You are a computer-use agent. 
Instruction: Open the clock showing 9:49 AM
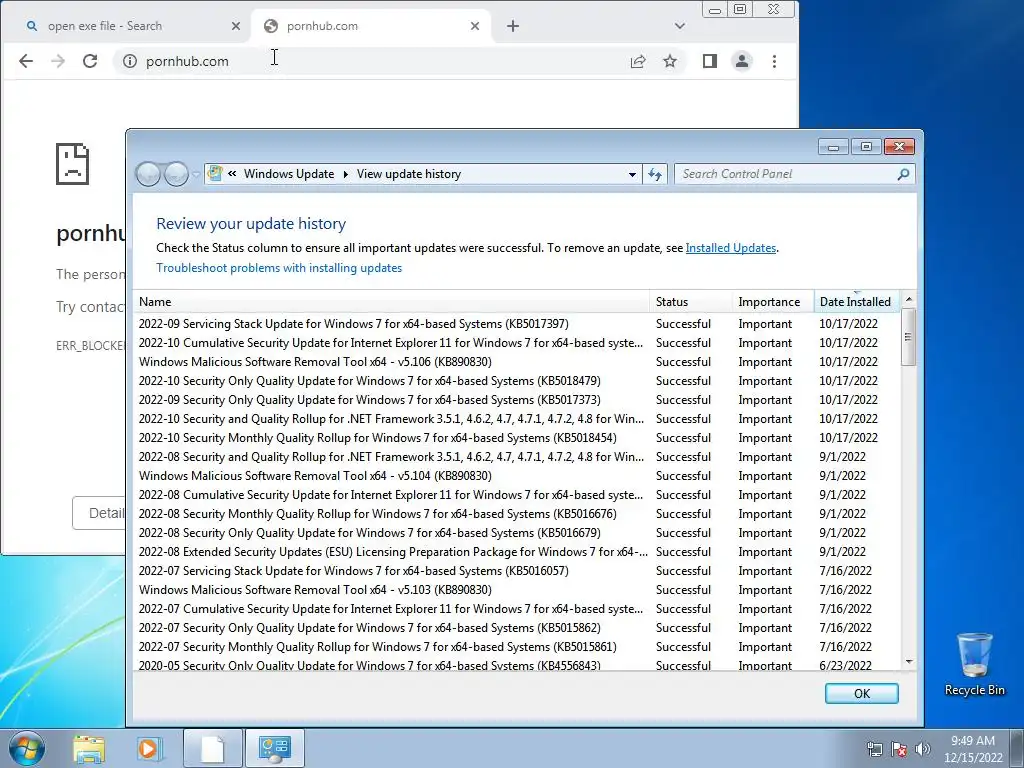point(973,749)
